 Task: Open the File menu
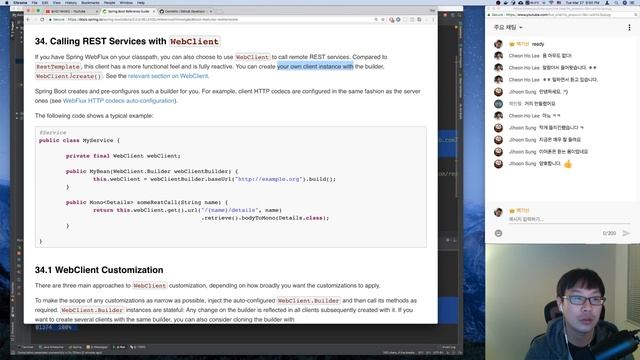pos(35,2)
